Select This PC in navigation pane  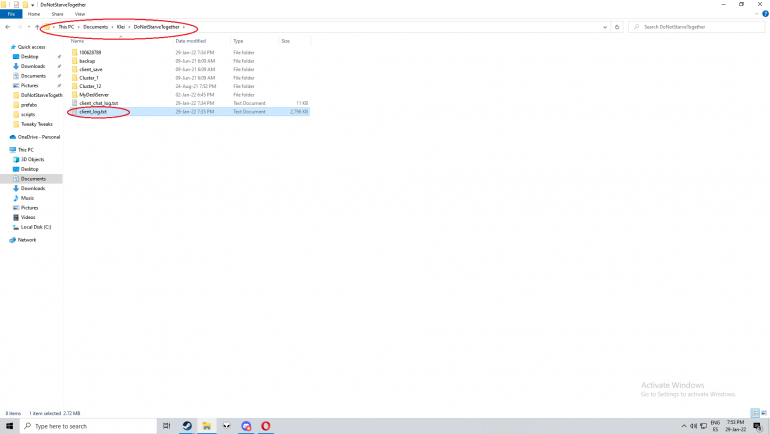[x=26, y=150]
